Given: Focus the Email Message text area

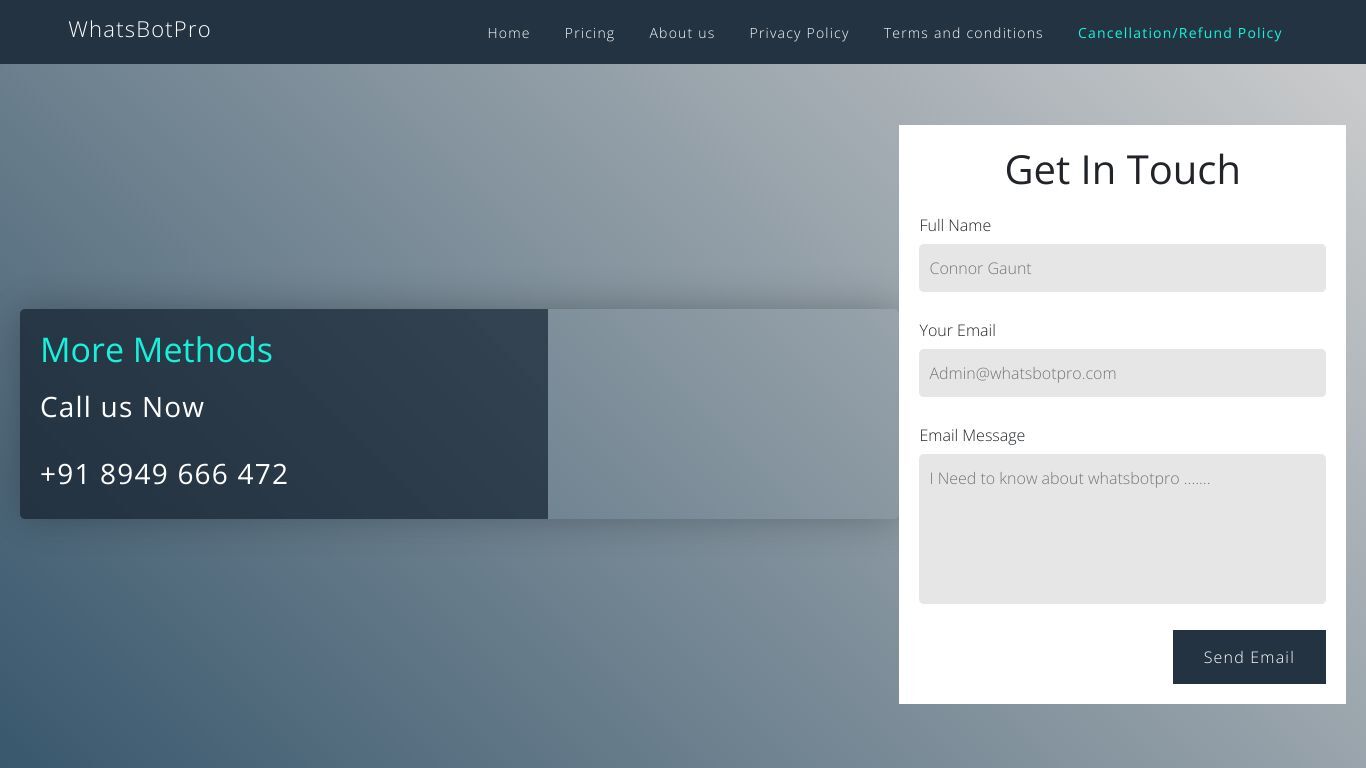Looking at the screenshot, I should (x=1122, y=529).
